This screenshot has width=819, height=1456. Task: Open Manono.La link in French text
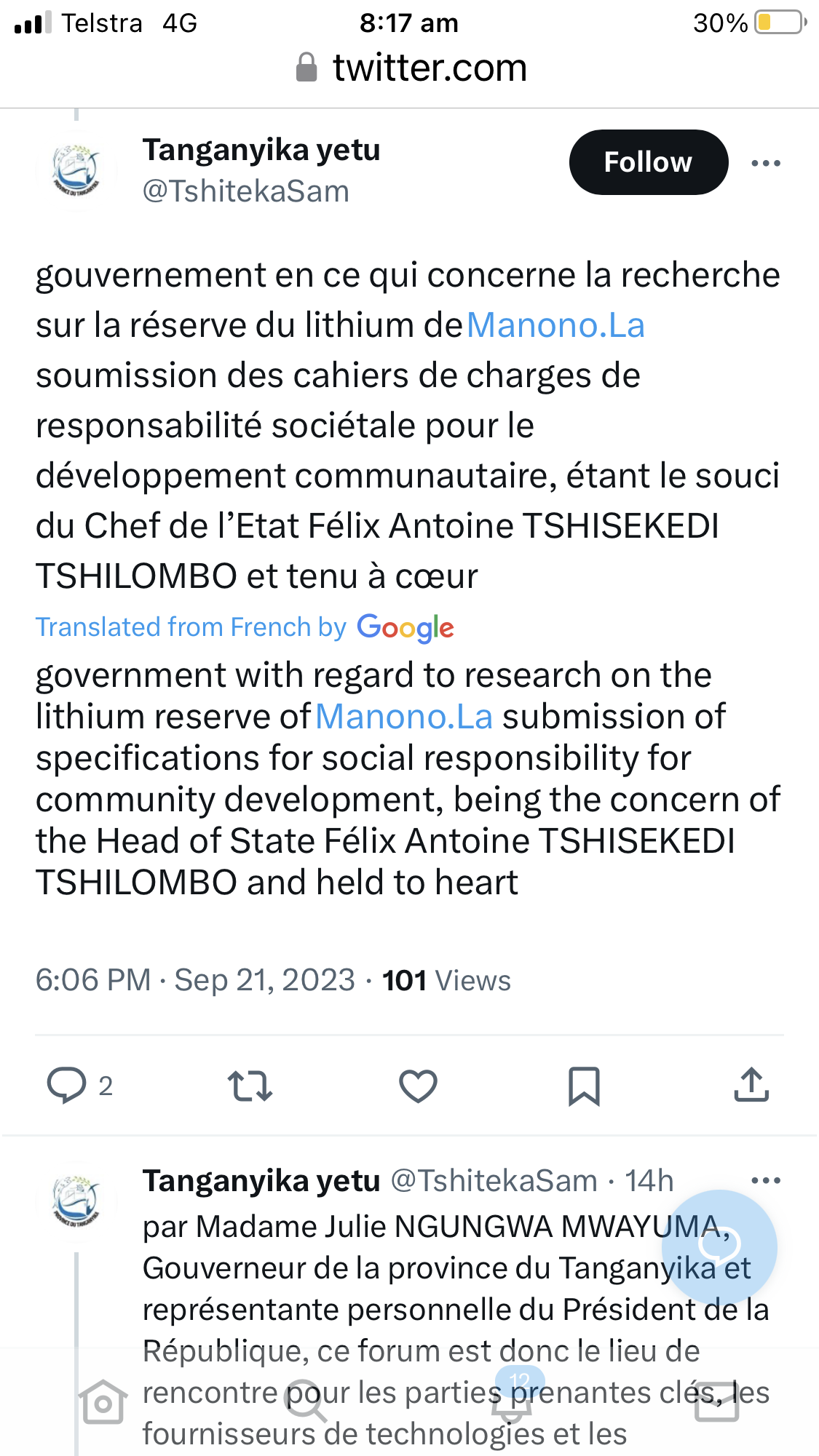(x=555, y=325)
